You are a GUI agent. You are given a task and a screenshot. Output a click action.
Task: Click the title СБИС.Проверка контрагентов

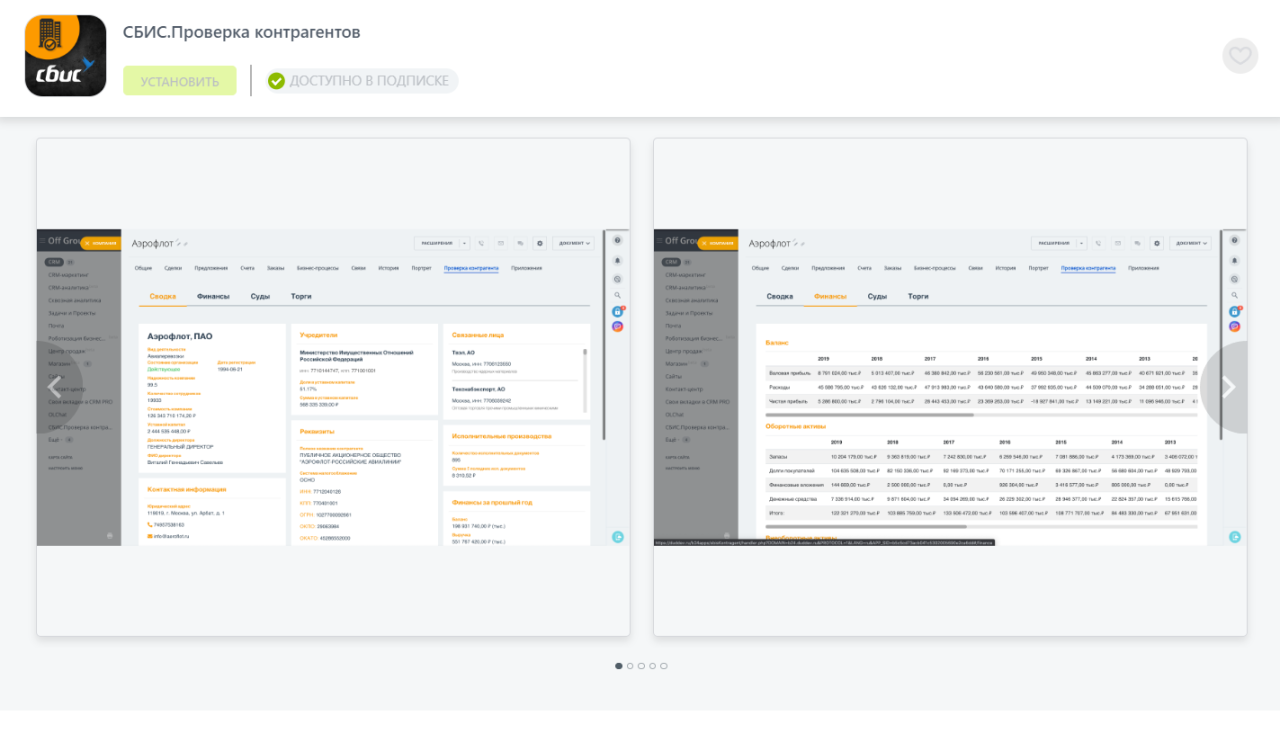(x=241, y=32)
